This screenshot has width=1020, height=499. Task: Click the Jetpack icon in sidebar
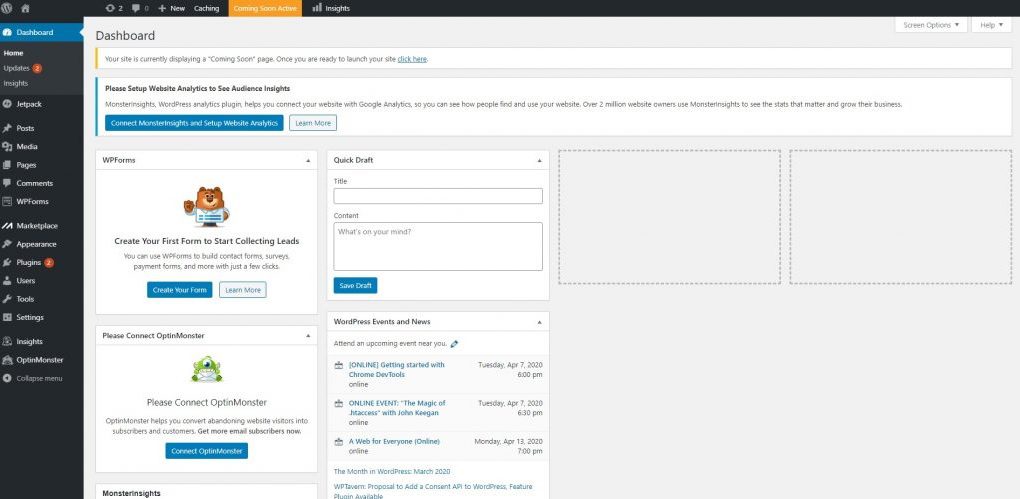pyautogui.click(x=7, y=104)
